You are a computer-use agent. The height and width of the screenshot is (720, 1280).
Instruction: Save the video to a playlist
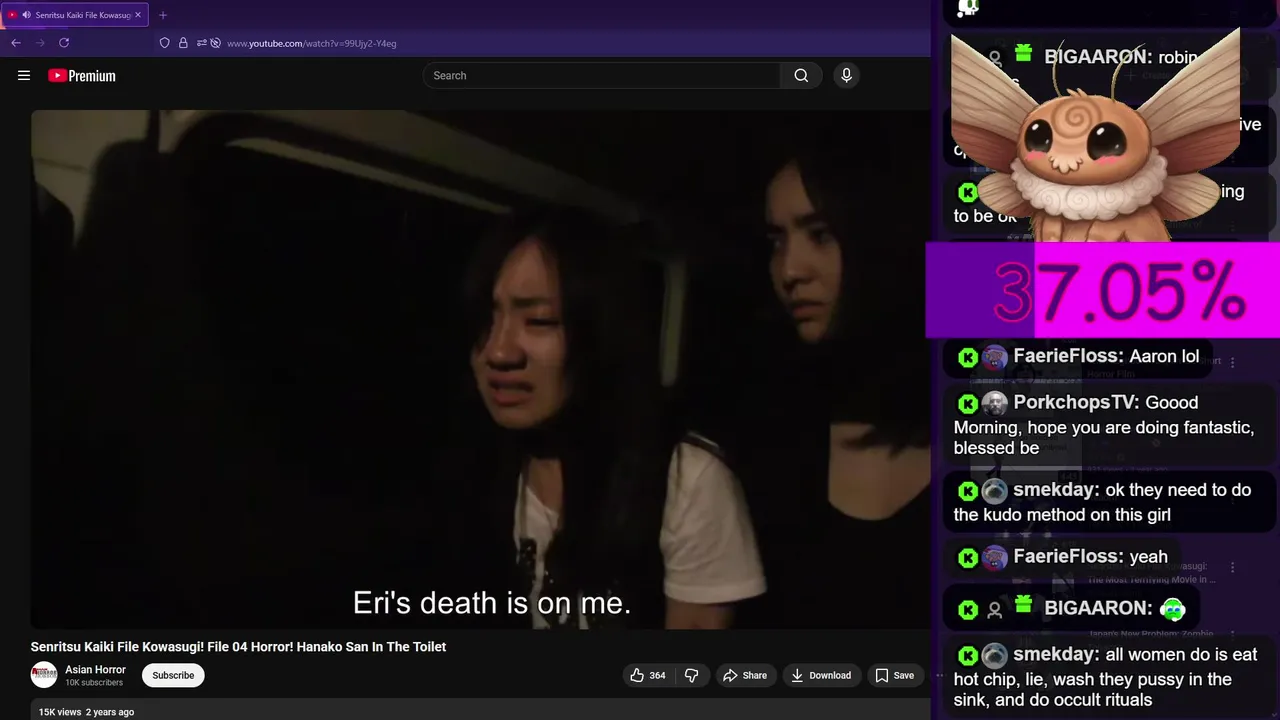click(x=895, y=675)
